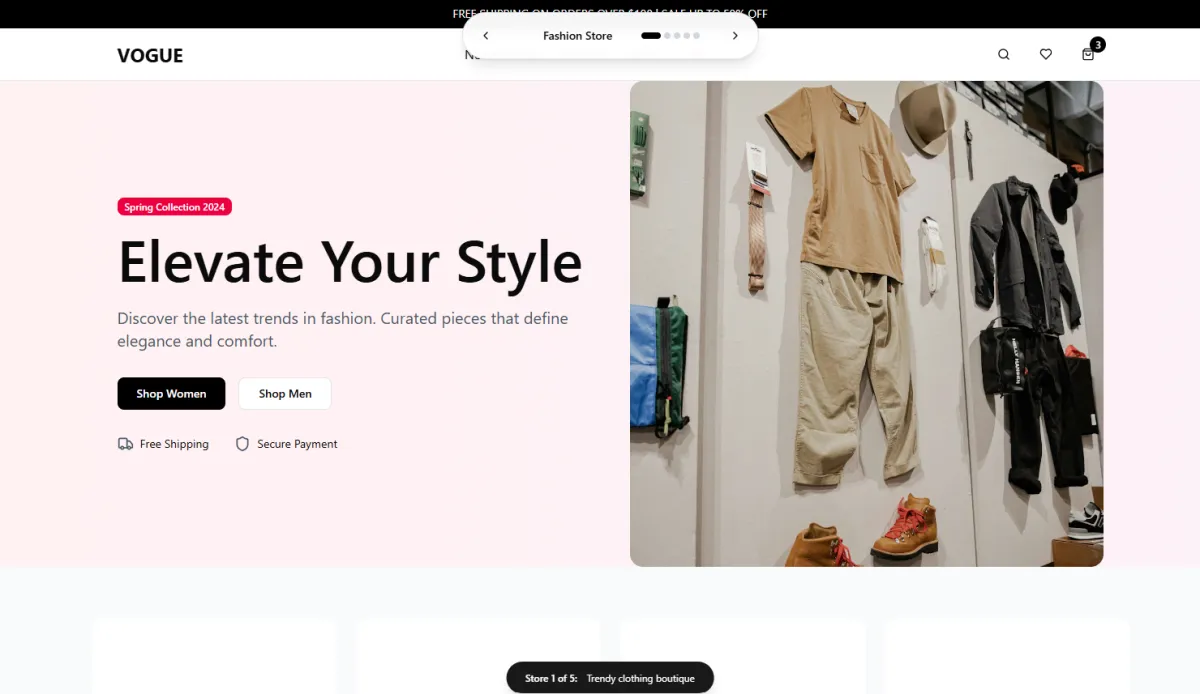Click the Elevate Your Style headline

point(350,262)
